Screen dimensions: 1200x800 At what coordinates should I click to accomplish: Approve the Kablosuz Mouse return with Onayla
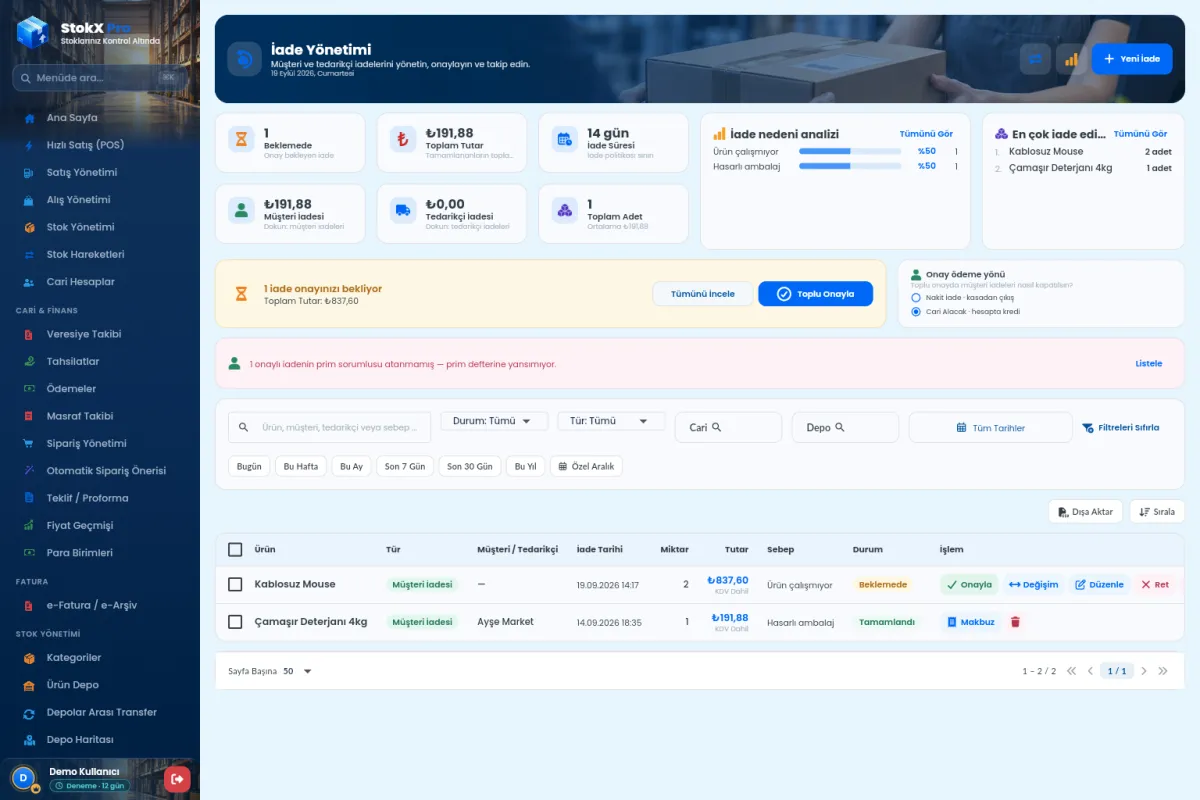969,584
